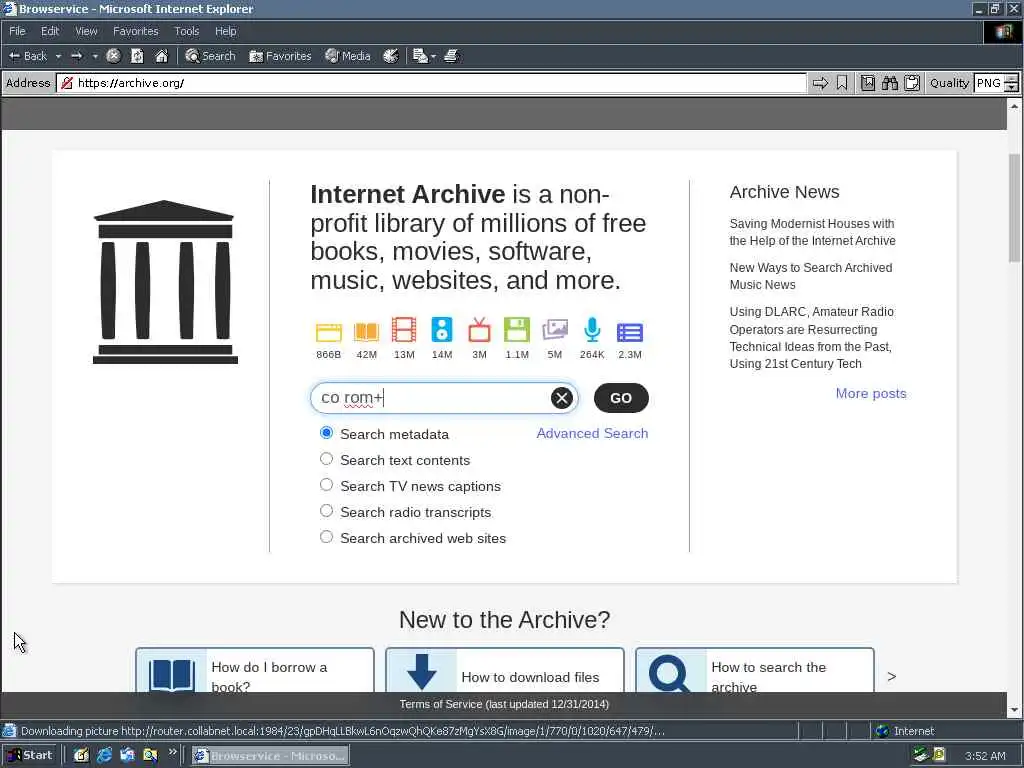Click the vertical scrollbar down arrow

coord(1014,709)
